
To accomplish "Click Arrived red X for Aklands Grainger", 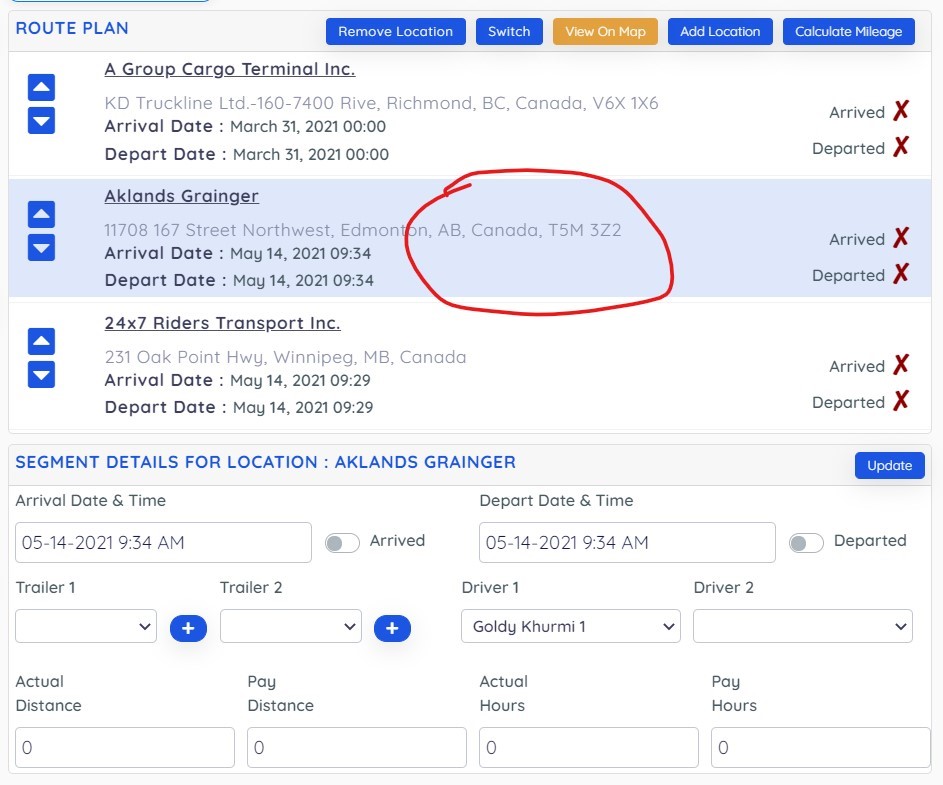I will click(901, 238).
